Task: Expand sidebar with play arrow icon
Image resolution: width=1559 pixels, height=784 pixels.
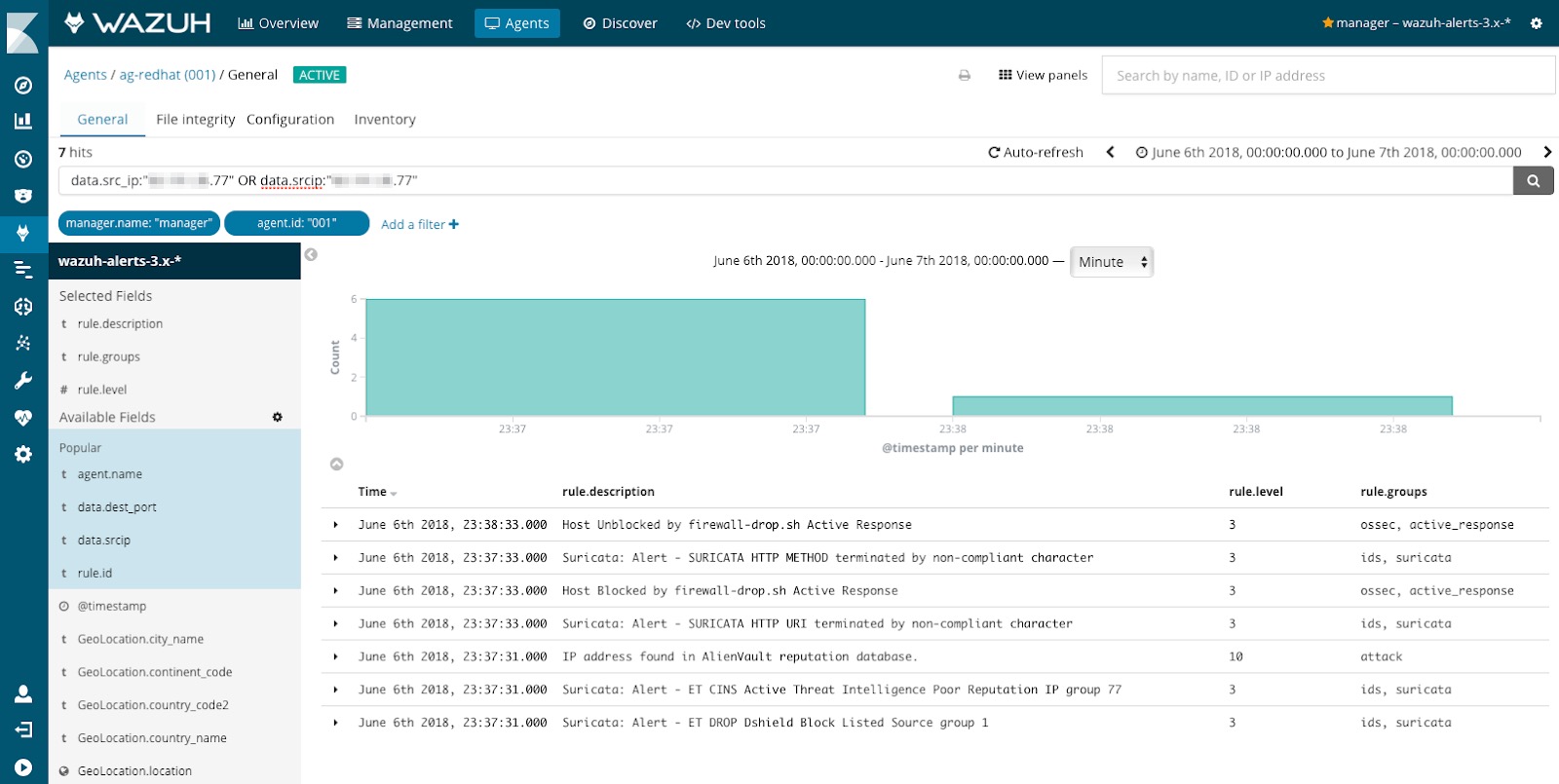Action: click(x=23, y=767)
